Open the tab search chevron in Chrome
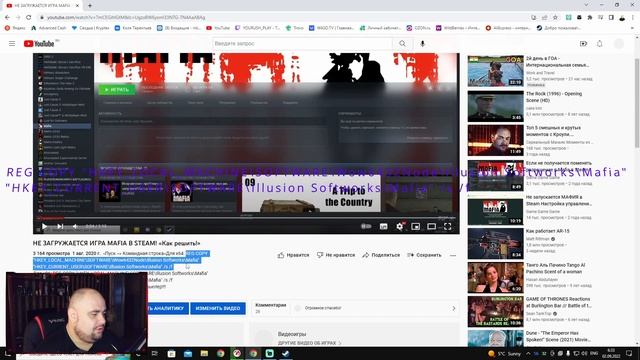 586,5
